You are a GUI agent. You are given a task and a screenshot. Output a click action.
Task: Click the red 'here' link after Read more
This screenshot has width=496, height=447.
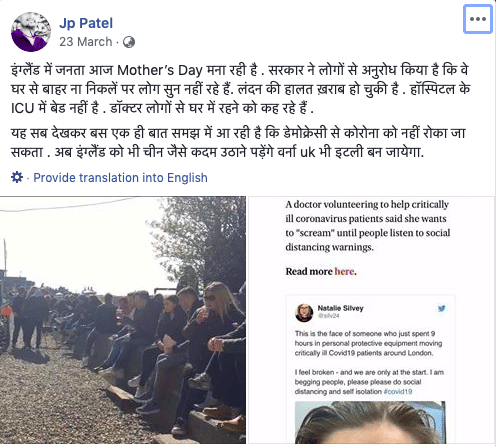click(345, 271)
